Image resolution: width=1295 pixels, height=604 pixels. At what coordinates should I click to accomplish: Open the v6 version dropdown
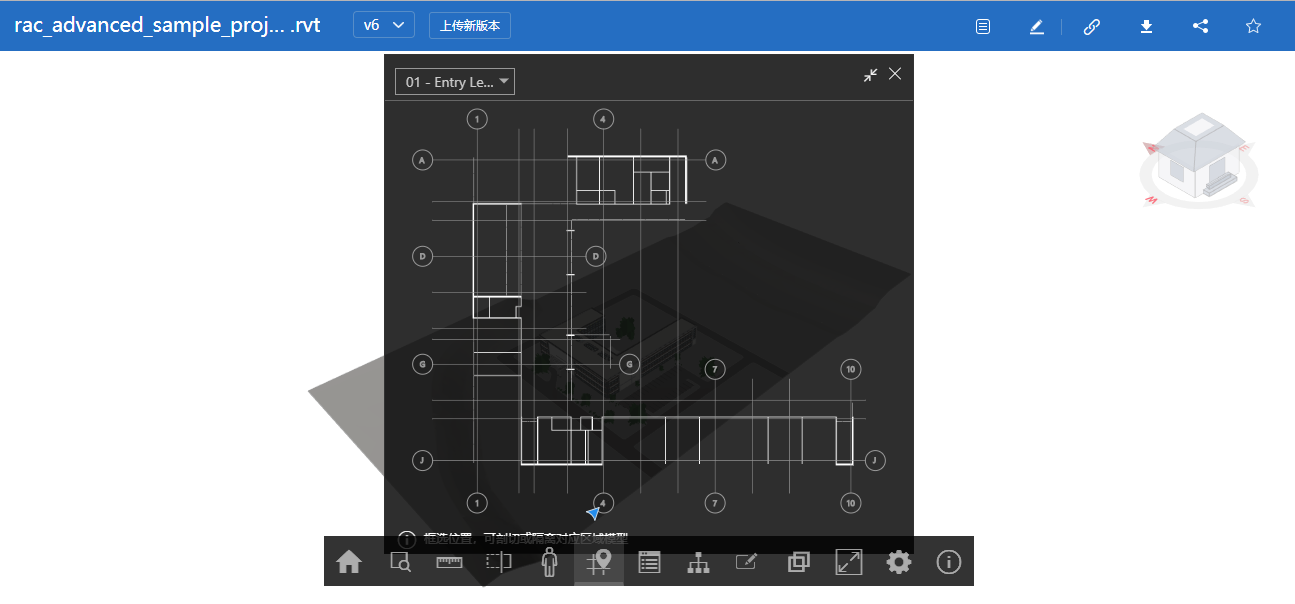pyautogui.click(x=384, y=26)
